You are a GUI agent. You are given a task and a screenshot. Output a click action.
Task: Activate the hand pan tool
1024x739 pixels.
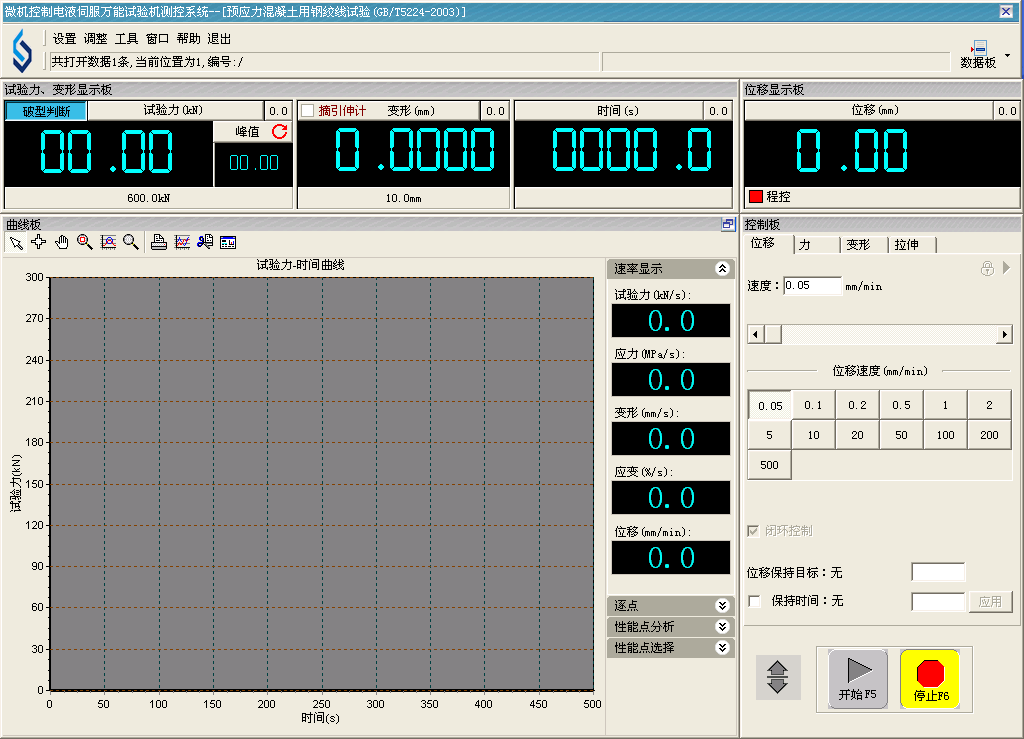click(x=62, y=242)
